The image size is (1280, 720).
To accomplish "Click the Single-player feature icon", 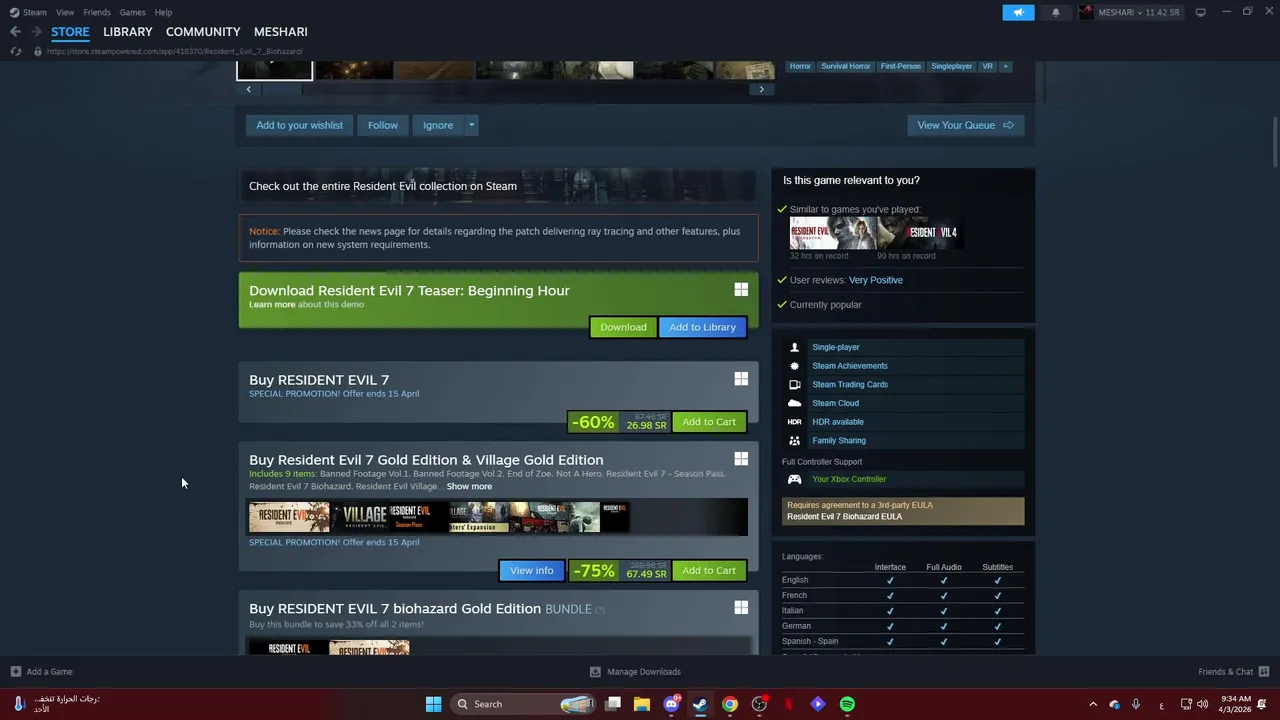I will pyautogui.click(x=794, y=347).
